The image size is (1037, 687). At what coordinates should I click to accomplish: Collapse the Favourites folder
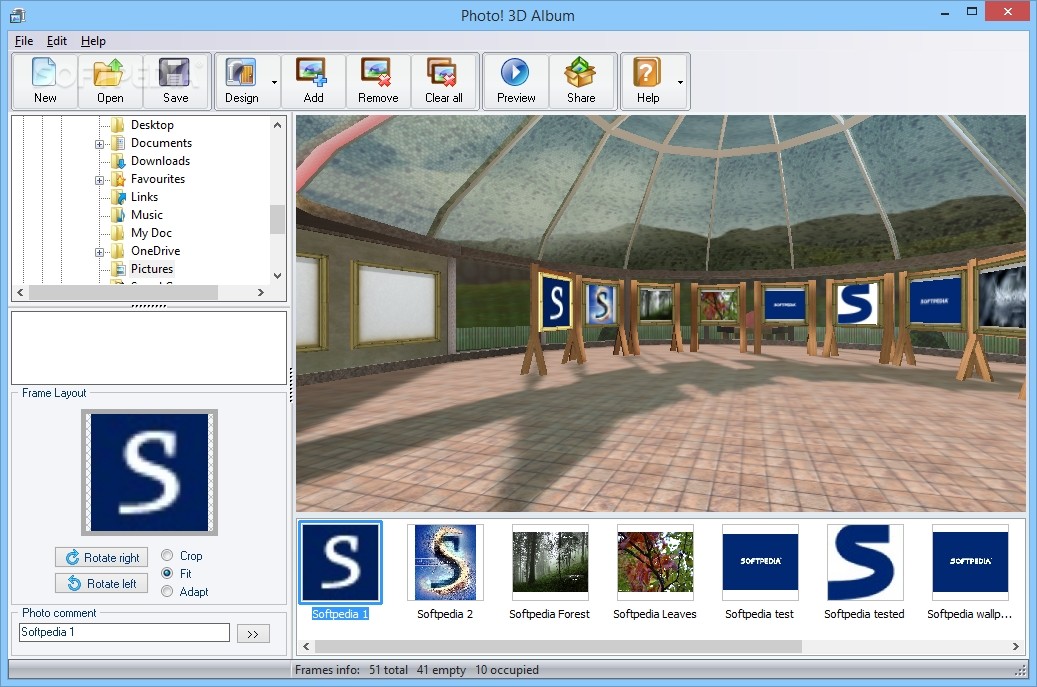click(x=98, y=178)
